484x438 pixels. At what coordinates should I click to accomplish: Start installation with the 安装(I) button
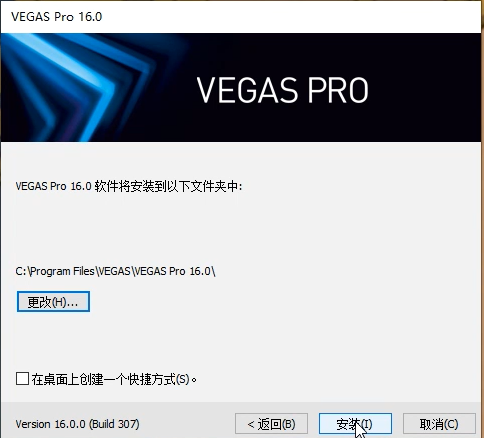tap(355, 424)
